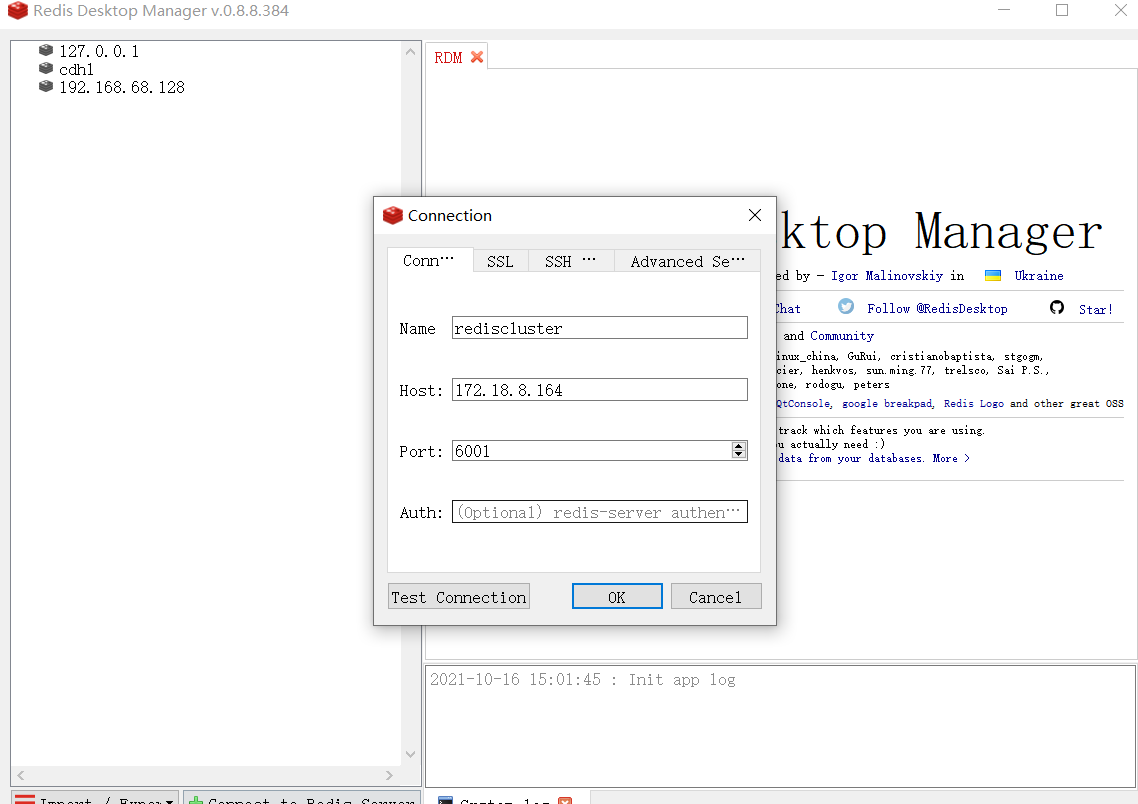Close the System log tab
This screenshot has height=804, width=1138.
565,800
